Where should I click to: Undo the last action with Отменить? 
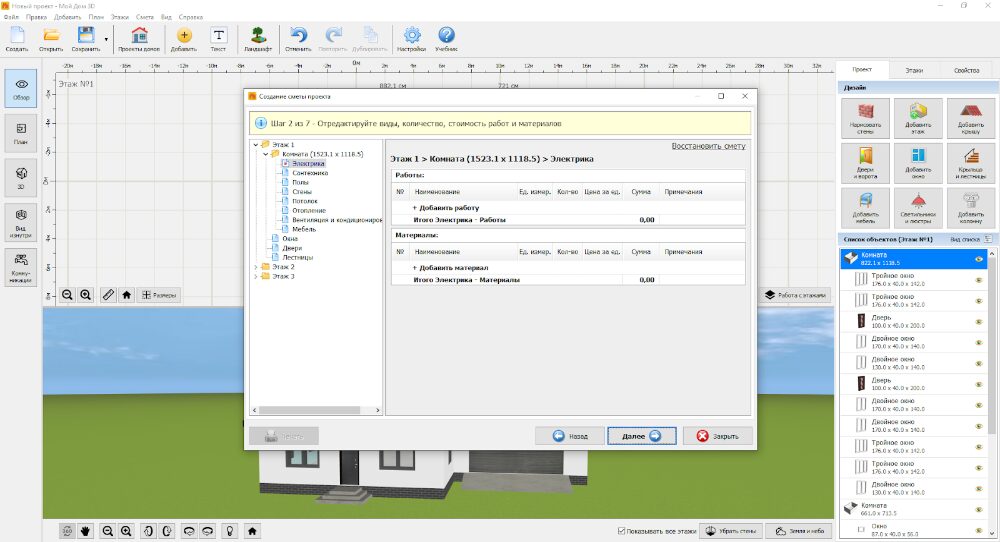click(298, 39)
